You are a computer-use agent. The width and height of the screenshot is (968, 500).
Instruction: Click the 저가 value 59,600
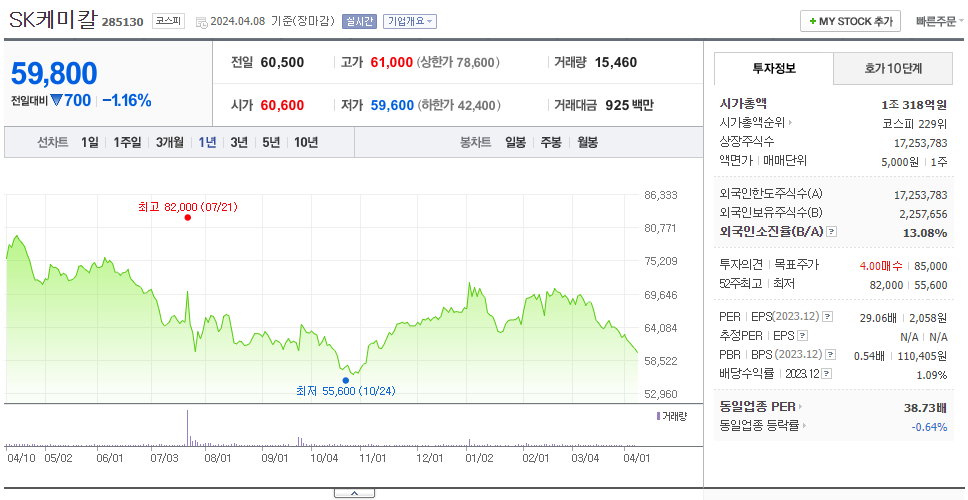[392, 106]
